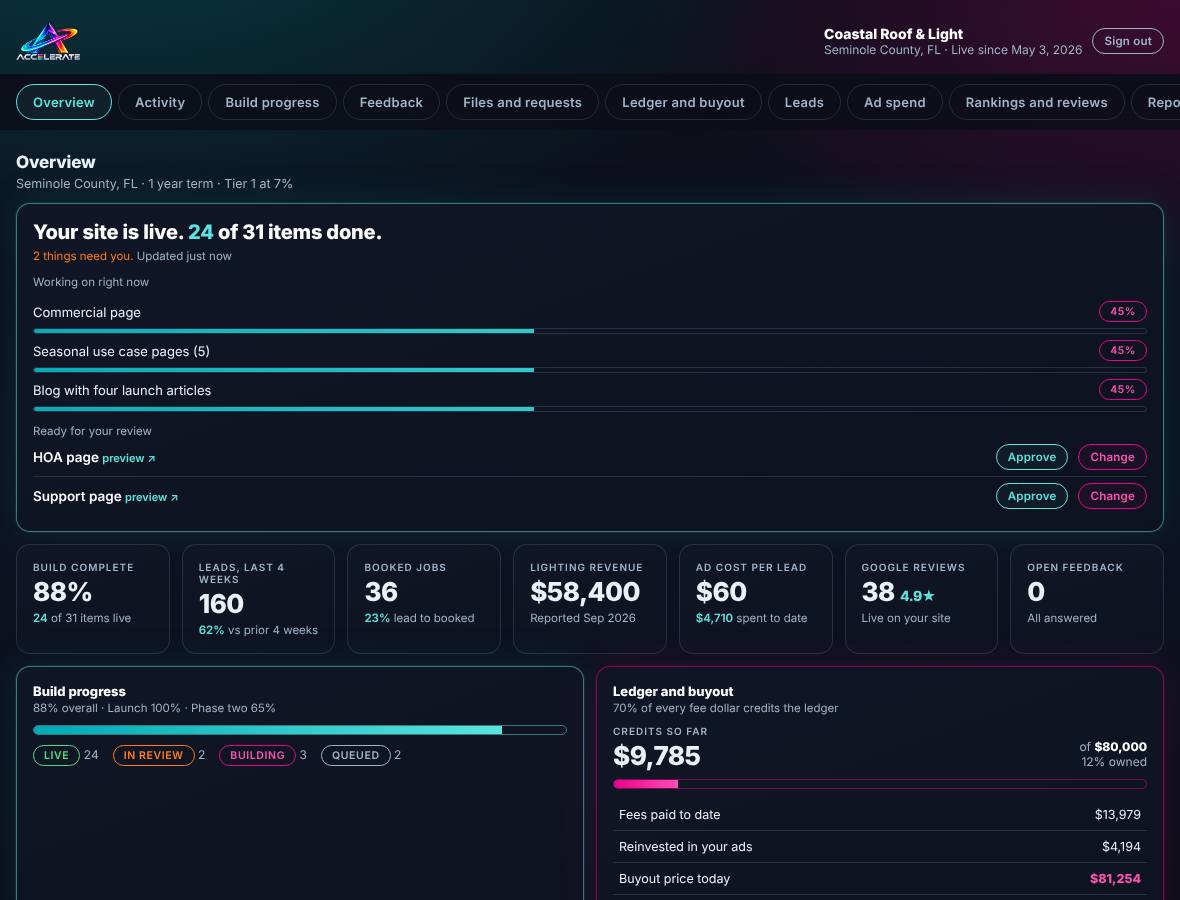Click the 'Fees paid to date' row
The image size is (1180, 900).
coord(880,815)
